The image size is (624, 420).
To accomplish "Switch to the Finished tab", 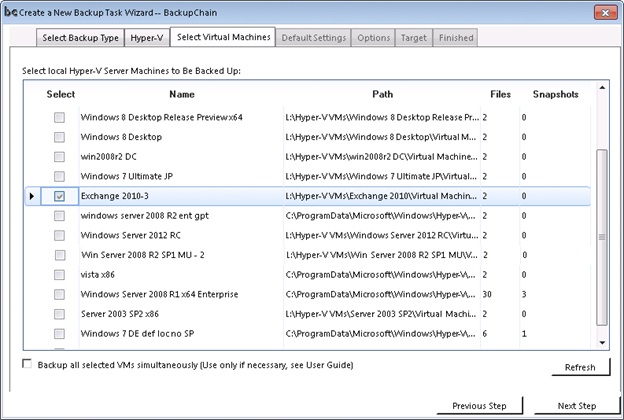I will tap(456, 38).
